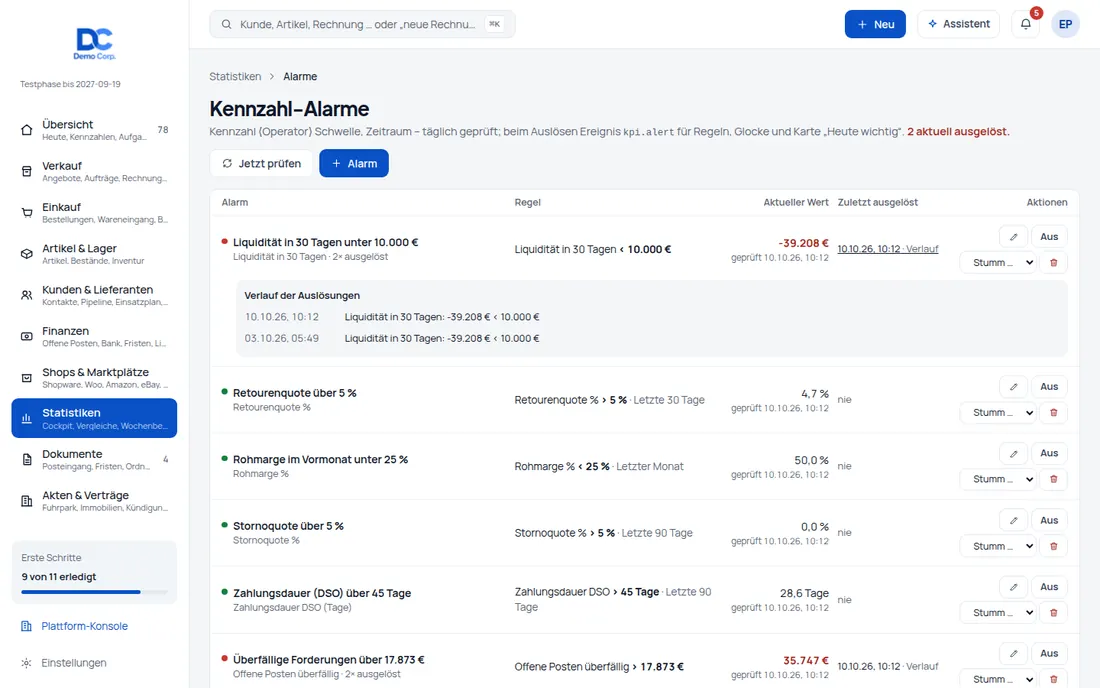Click the history entry 03.10.26, 05:49
The image size is (1100, 688).
pos(281,338)
